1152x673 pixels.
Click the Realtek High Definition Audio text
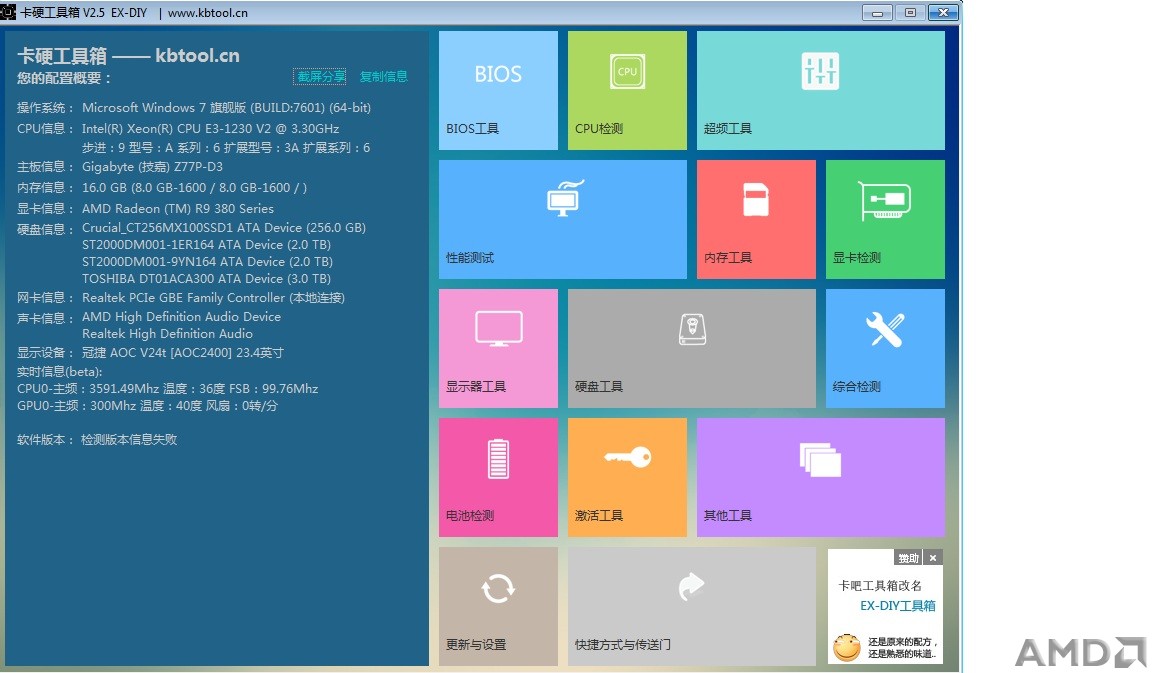tap(168, 334)
